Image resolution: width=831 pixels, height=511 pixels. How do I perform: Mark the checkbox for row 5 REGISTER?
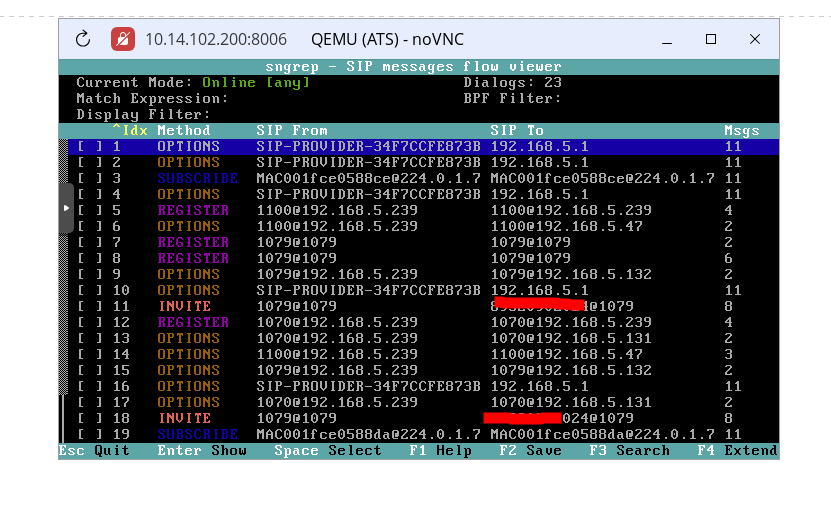pos(90,210)
